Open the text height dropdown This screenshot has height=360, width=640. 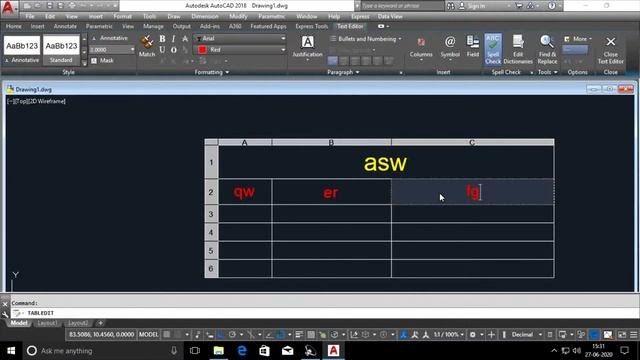tap(132, 49)
